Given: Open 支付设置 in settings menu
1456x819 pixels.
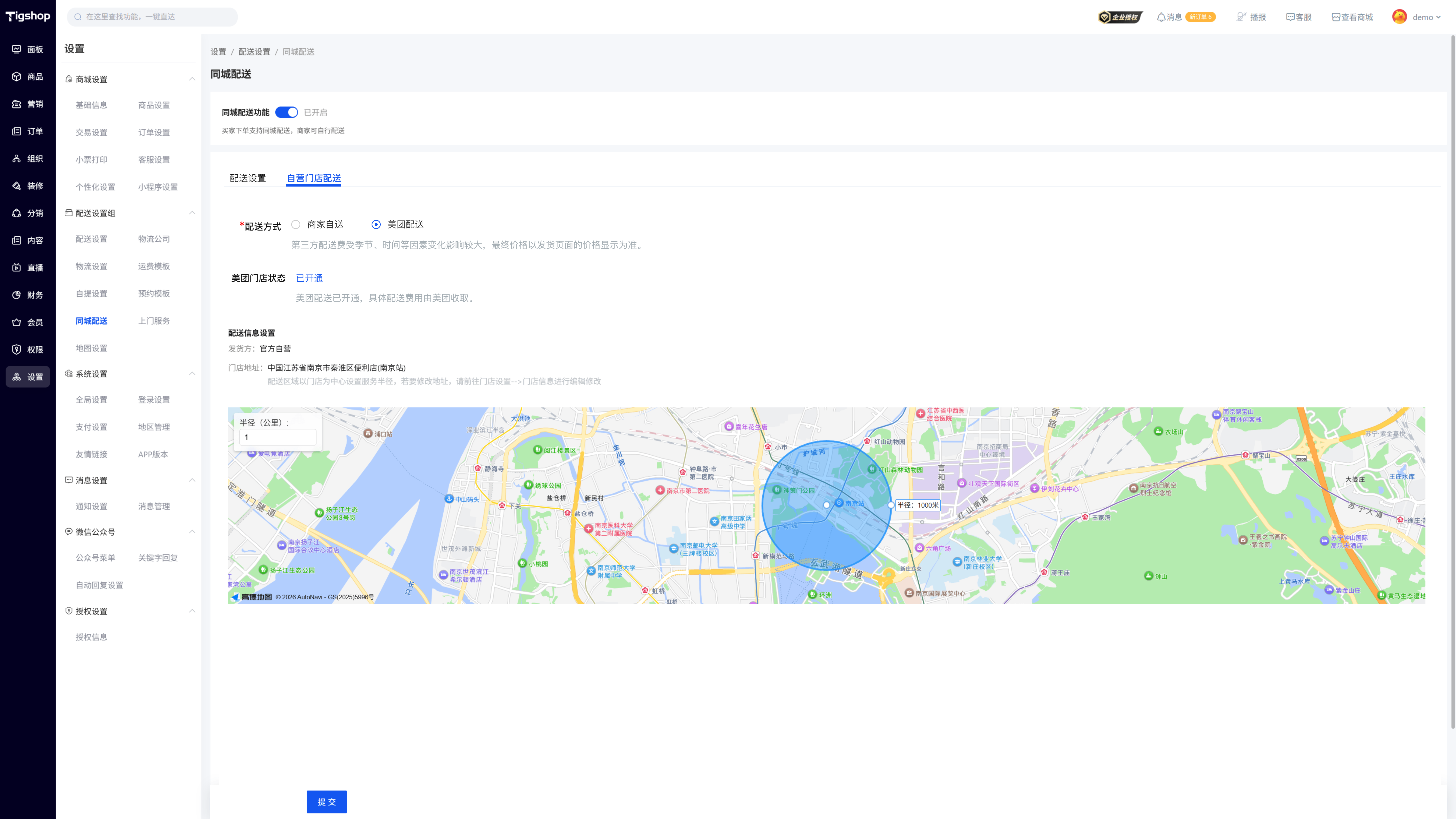Looking at the screenshot, I should (x=92, y=427).
